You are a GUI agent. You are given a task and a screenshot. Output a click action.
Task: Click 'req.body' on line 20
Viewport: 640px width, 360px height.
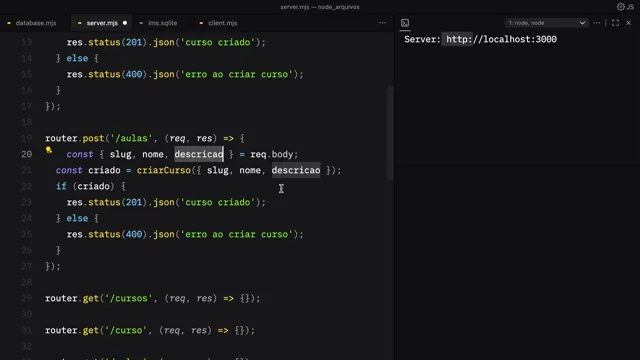pos(271,154)
